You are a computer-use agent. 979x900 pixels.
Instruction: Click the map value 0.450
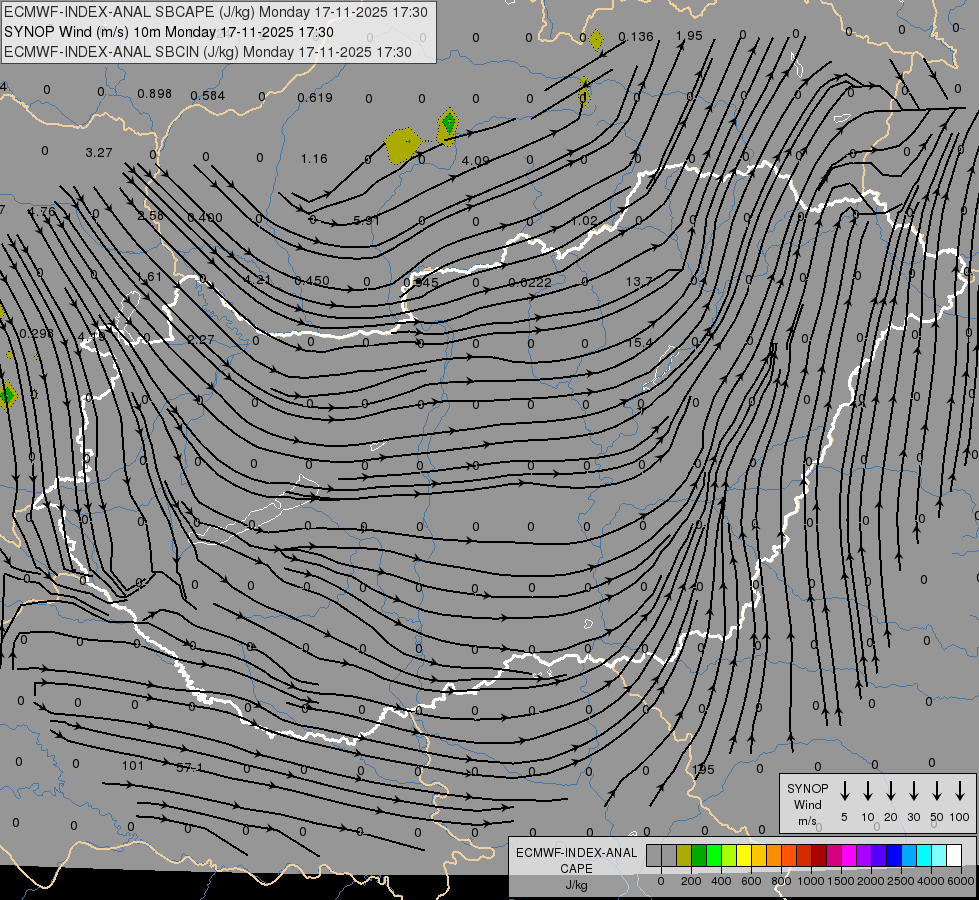tap(312, 280)
